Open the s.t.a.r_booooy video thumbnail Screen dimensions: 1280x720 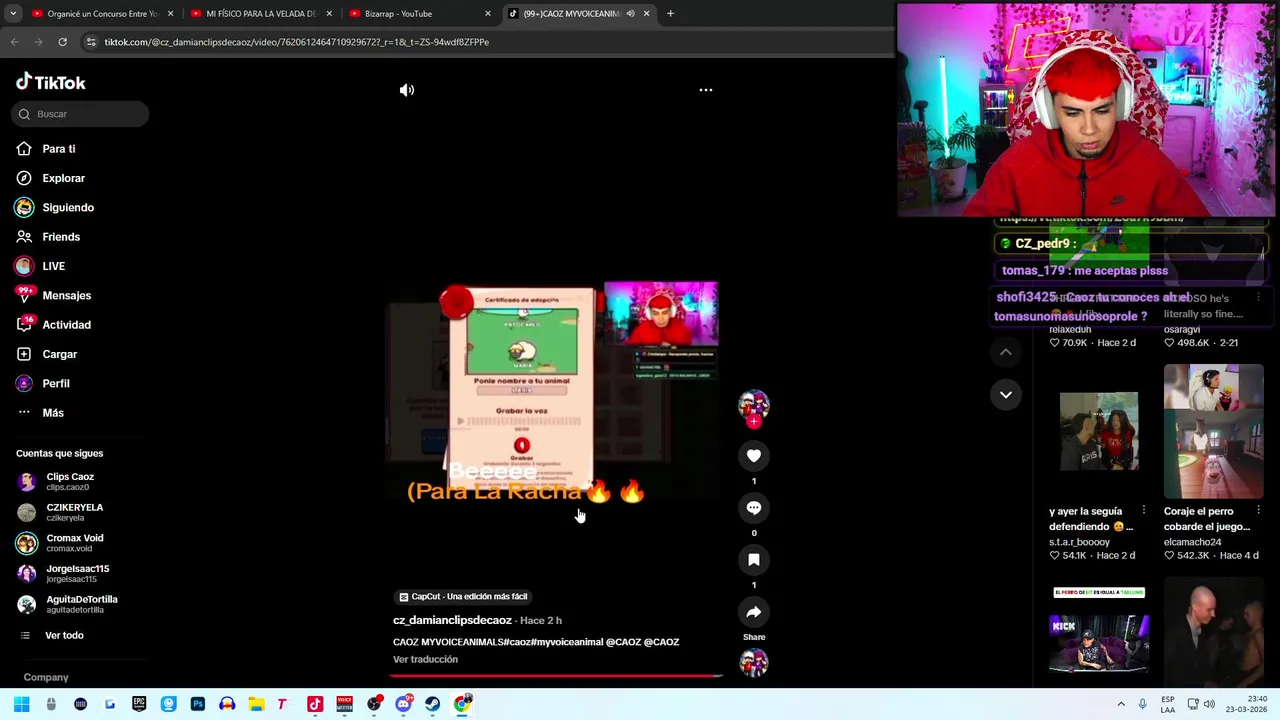(1099, 431)
